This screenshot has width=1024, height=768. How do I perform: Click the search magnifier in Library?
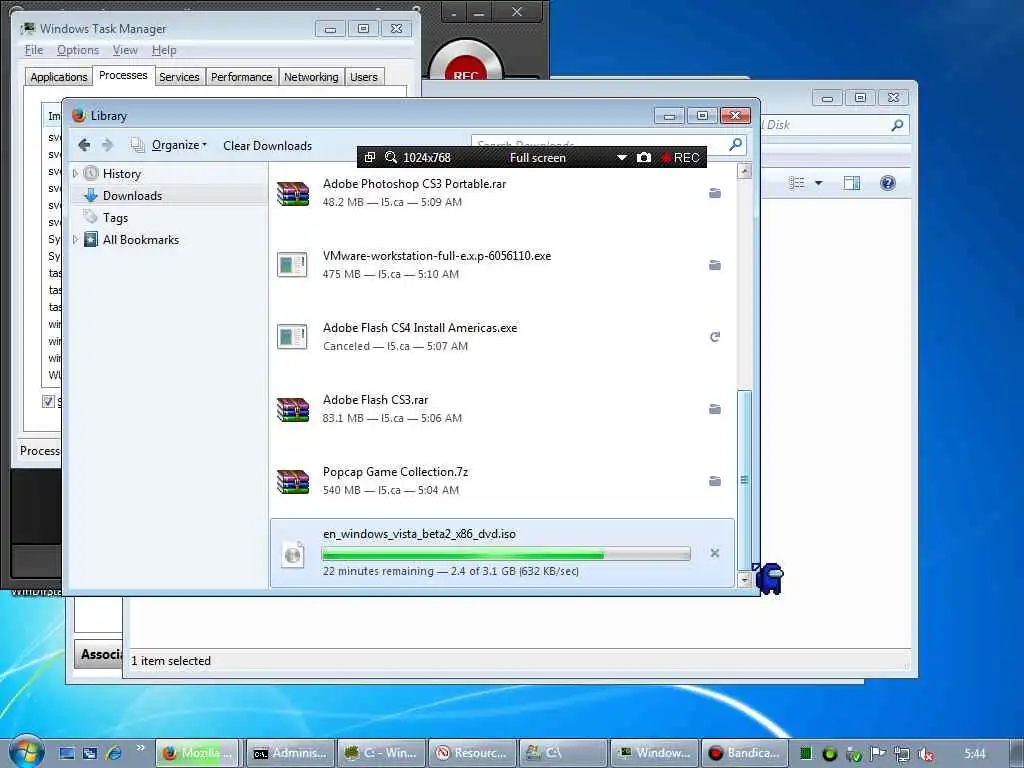click(735, 144)
